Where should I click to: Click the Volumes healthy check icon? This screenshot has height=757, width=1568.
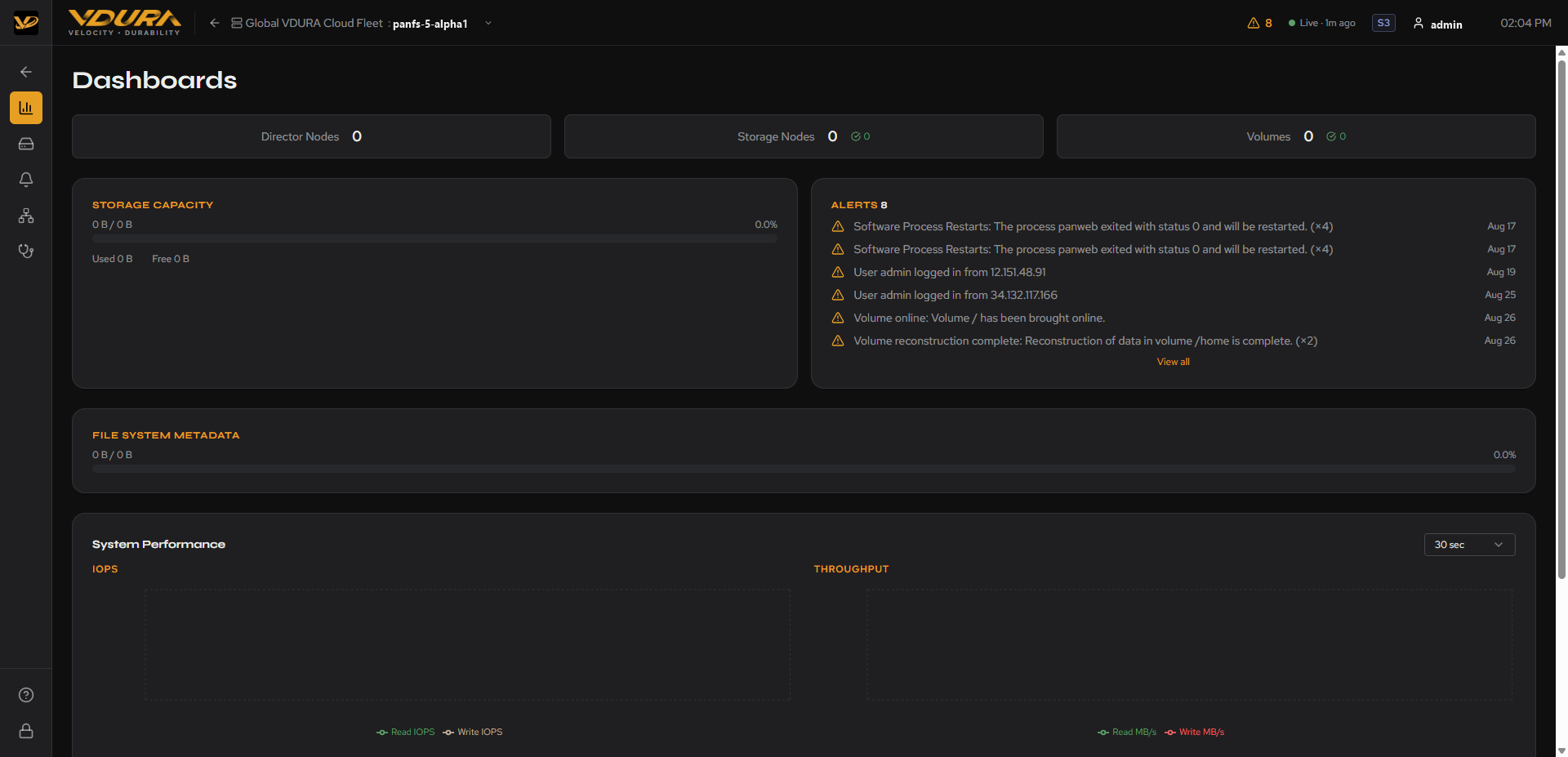(x=1331, y=136)
